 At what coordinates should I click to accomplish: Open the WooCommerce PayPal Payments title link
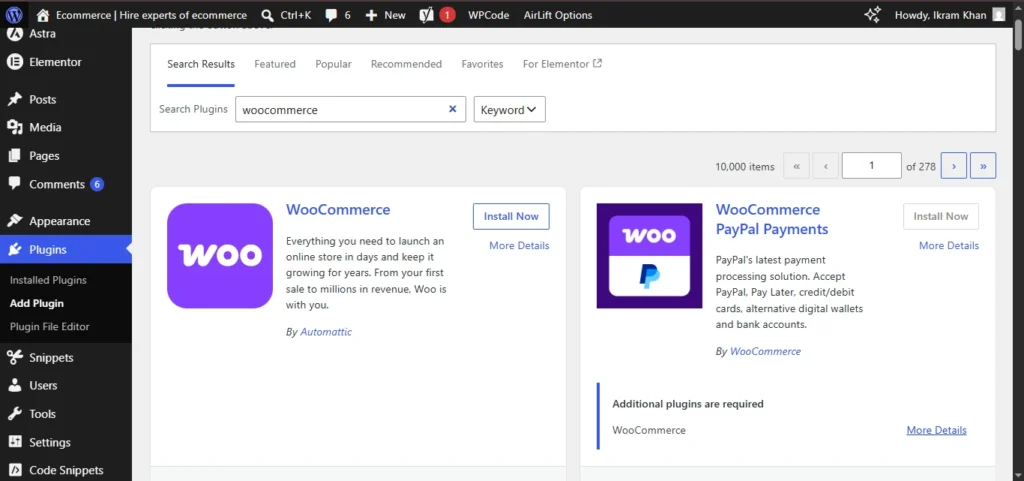pyautogui.click(x=772, y=219)
